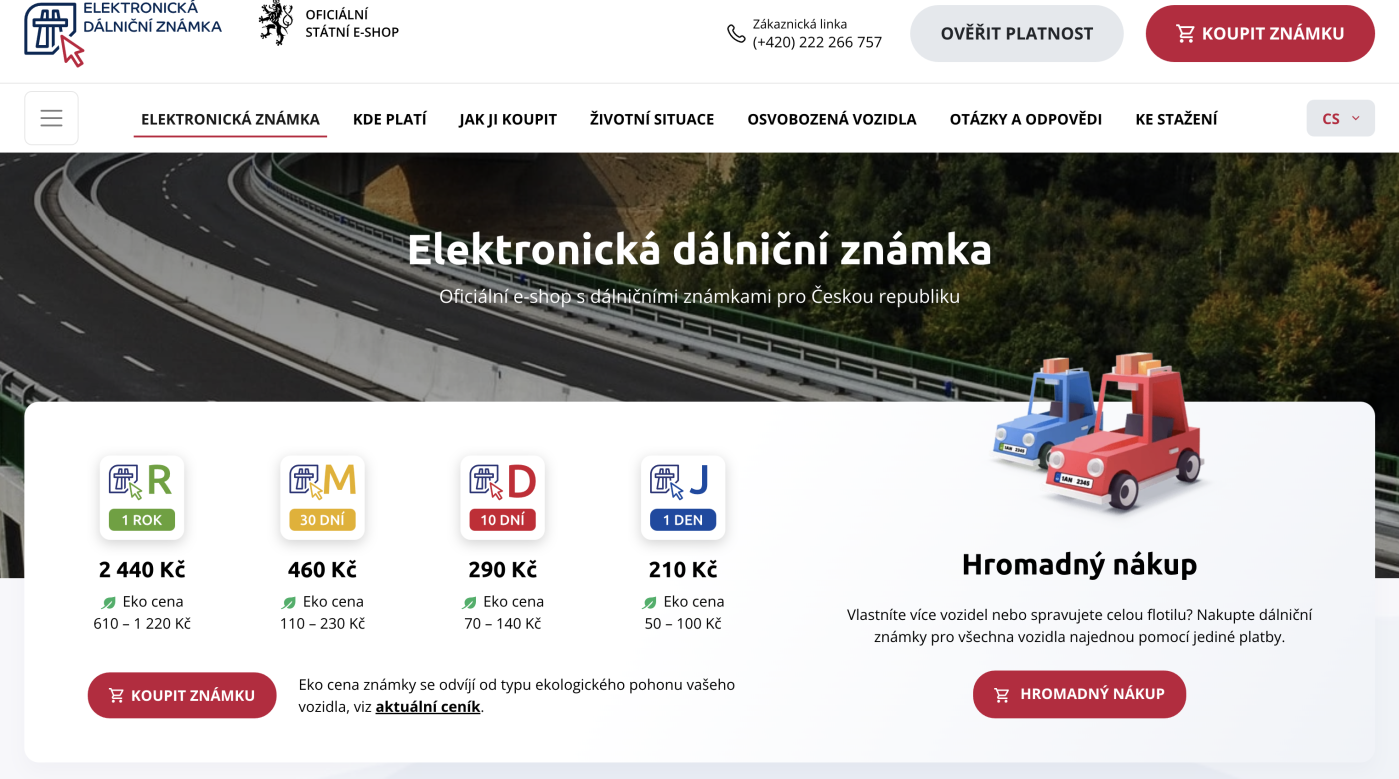Expand the CS language dropdown
The image size is (1399, 779).
[1340, 118]
